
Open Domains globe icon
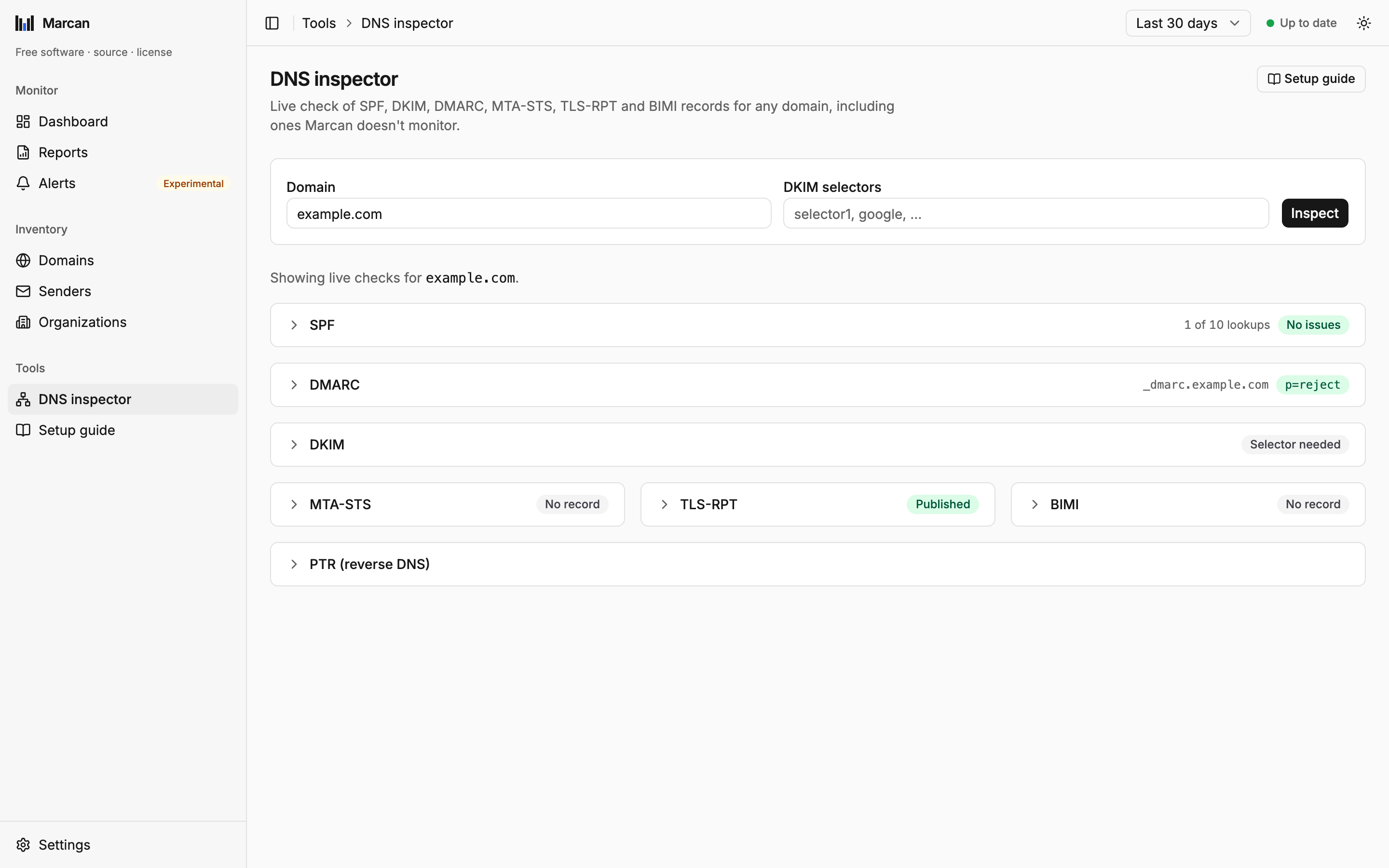[x=23, y=260]
